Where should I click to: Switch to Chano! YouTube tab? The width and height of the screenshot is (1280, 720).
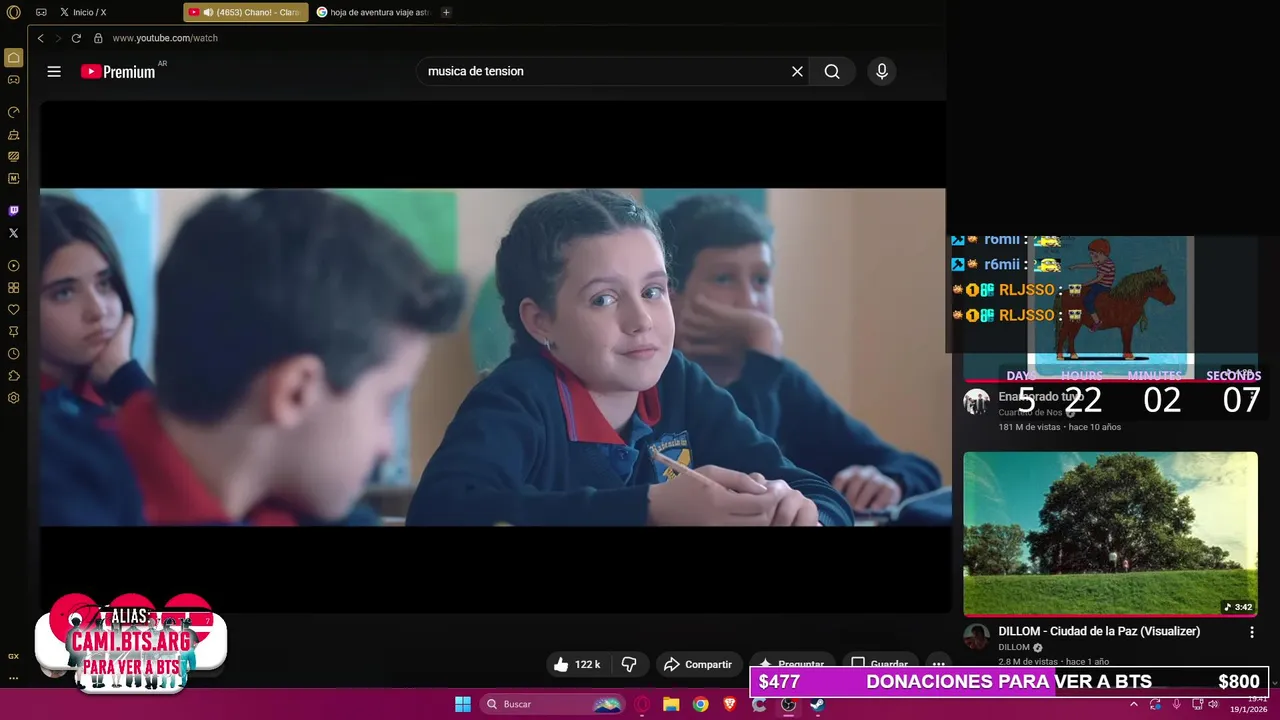(246, 12)
